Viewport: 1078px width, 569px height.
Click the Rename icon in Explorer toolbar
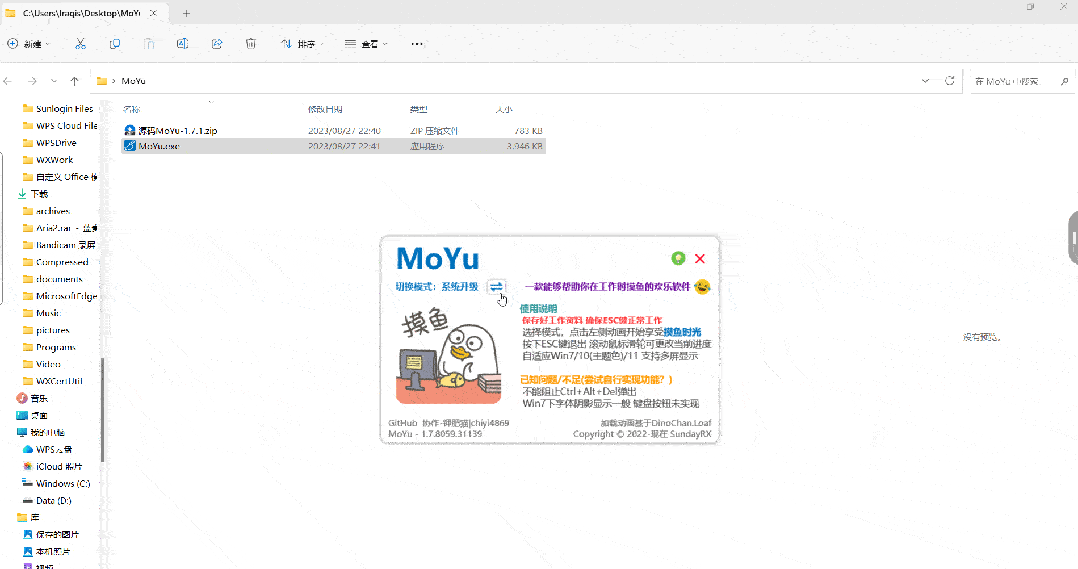tap(182, 44)
